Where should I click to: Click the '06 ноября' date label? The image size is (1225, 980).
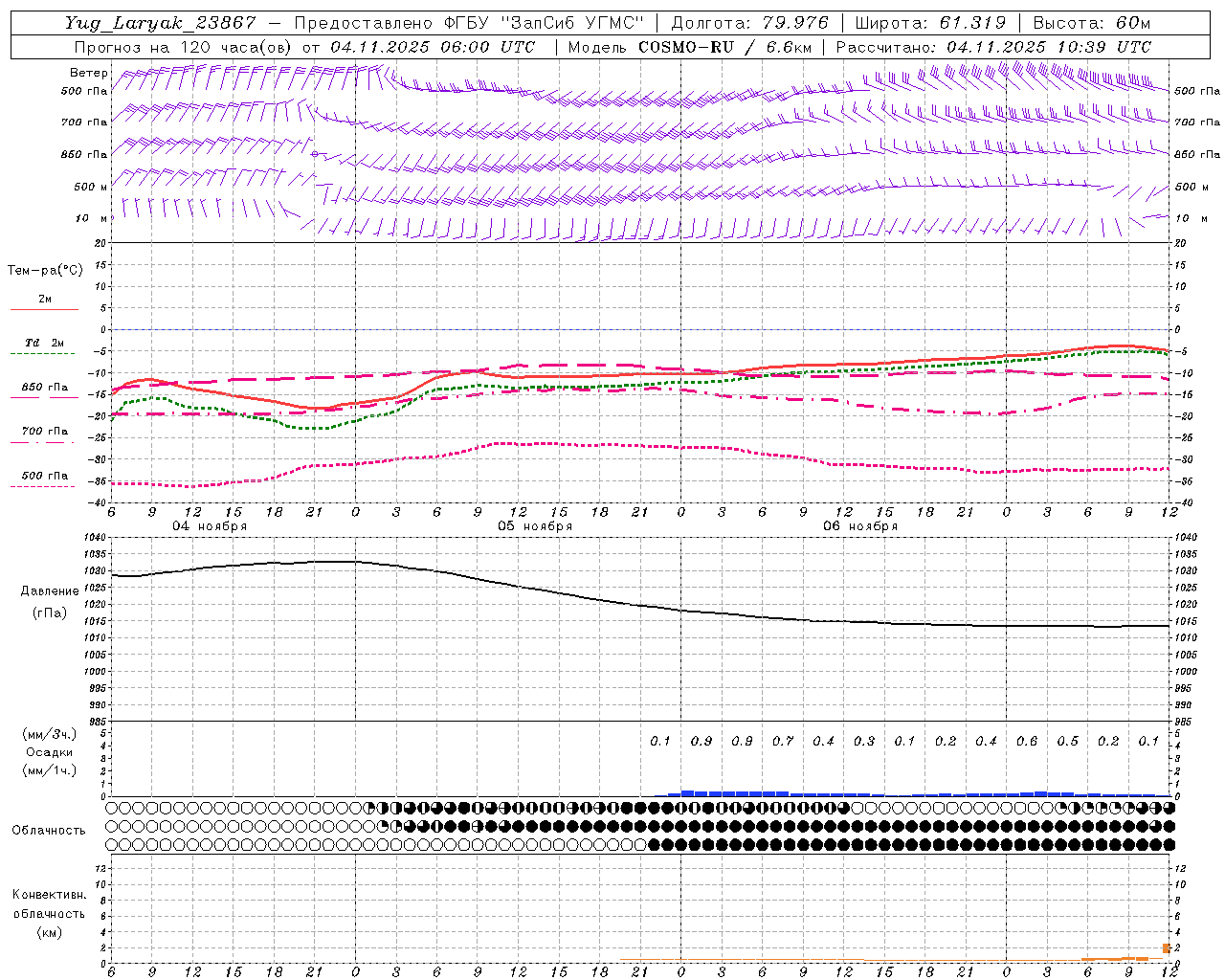[860, 526]
